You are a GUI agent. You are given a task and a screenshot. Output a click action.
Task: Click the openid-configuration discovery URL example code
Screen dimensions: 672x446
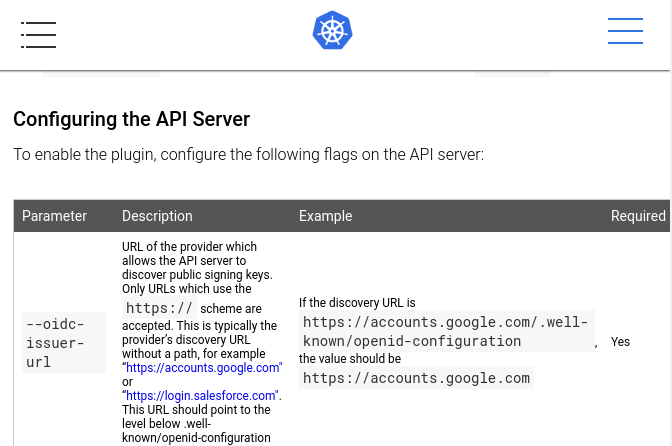point(446,331)
